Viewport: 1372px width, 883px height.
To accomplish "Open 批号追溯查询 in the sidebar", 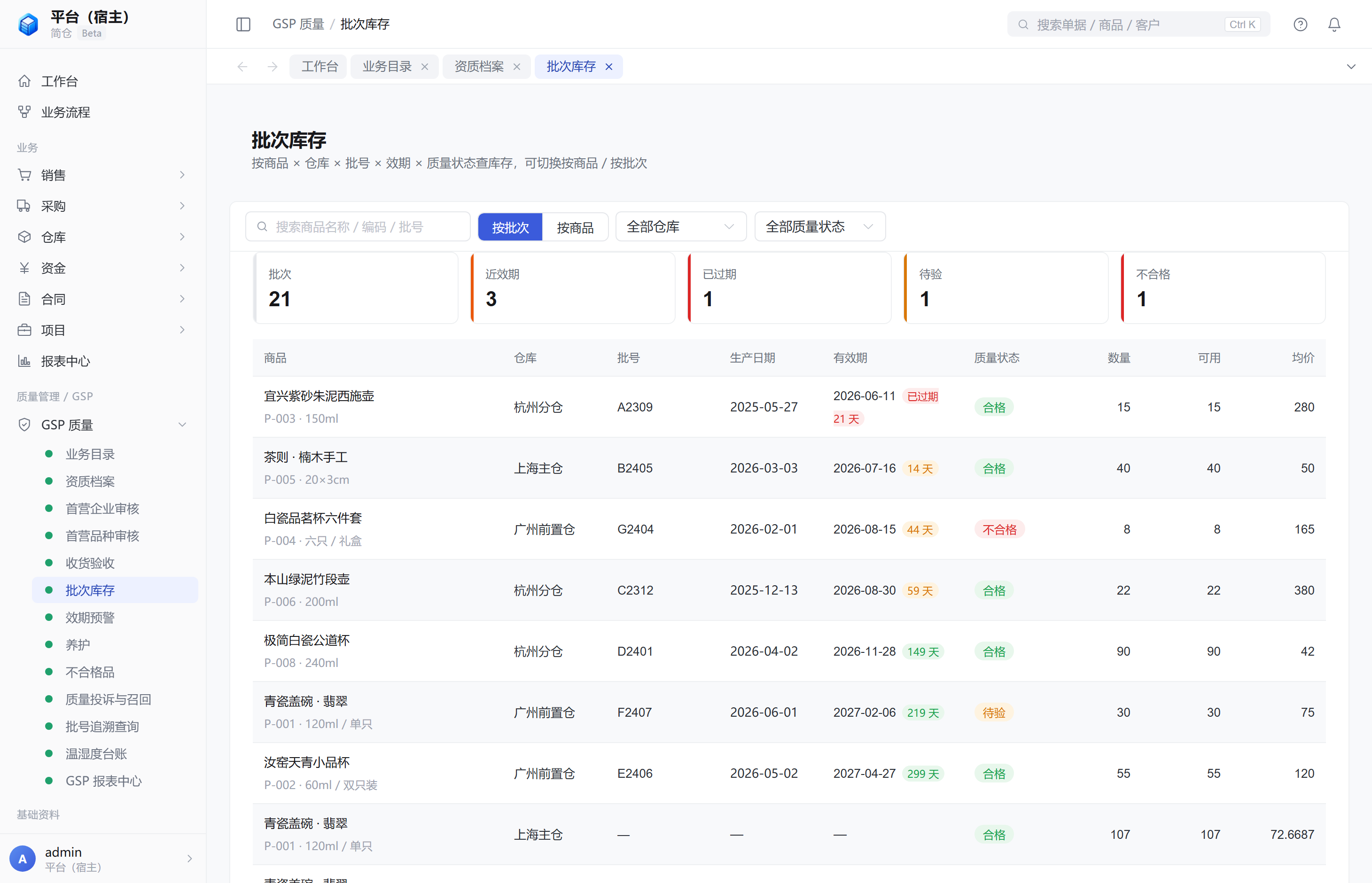I will tap(115, 726).
